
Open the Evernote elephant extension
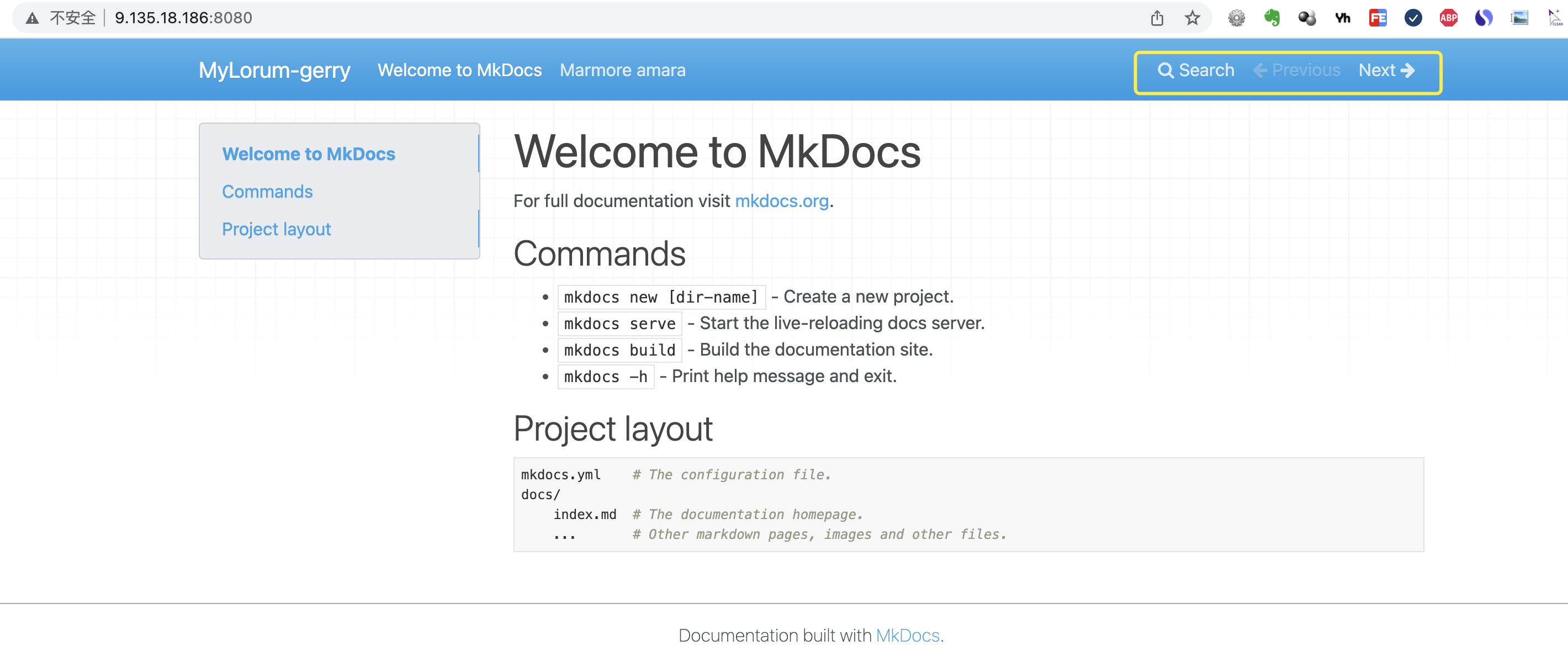pyautogui.click(x=1272, y=18)
